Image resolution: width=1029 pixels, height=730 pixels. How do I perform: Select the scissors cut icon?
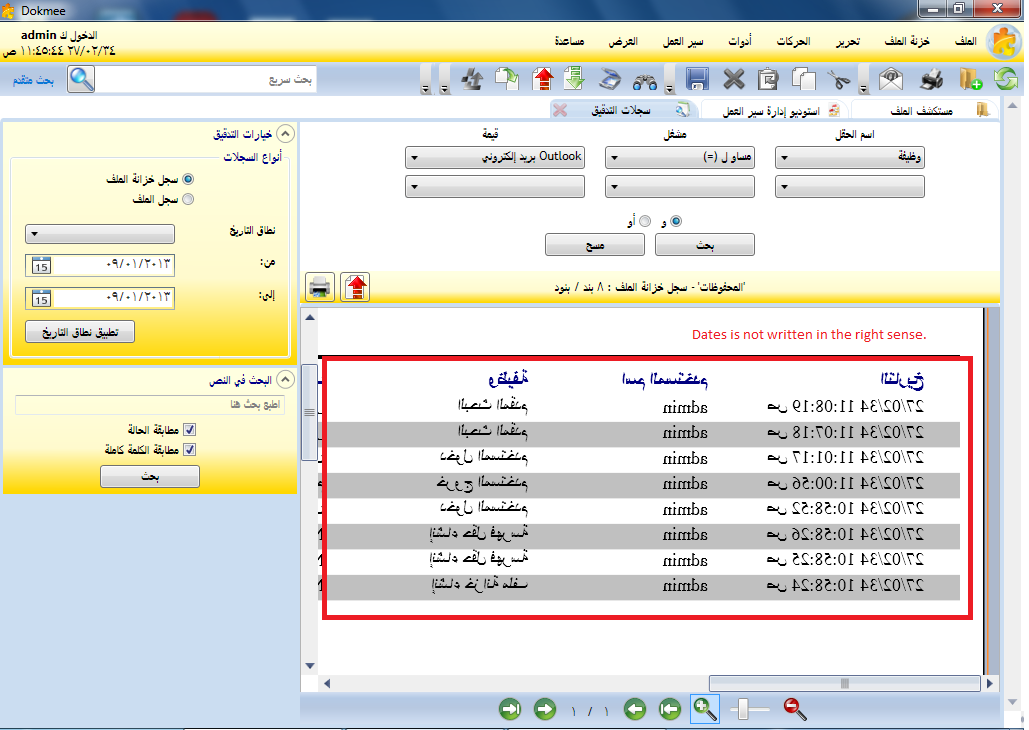(838, 79)
